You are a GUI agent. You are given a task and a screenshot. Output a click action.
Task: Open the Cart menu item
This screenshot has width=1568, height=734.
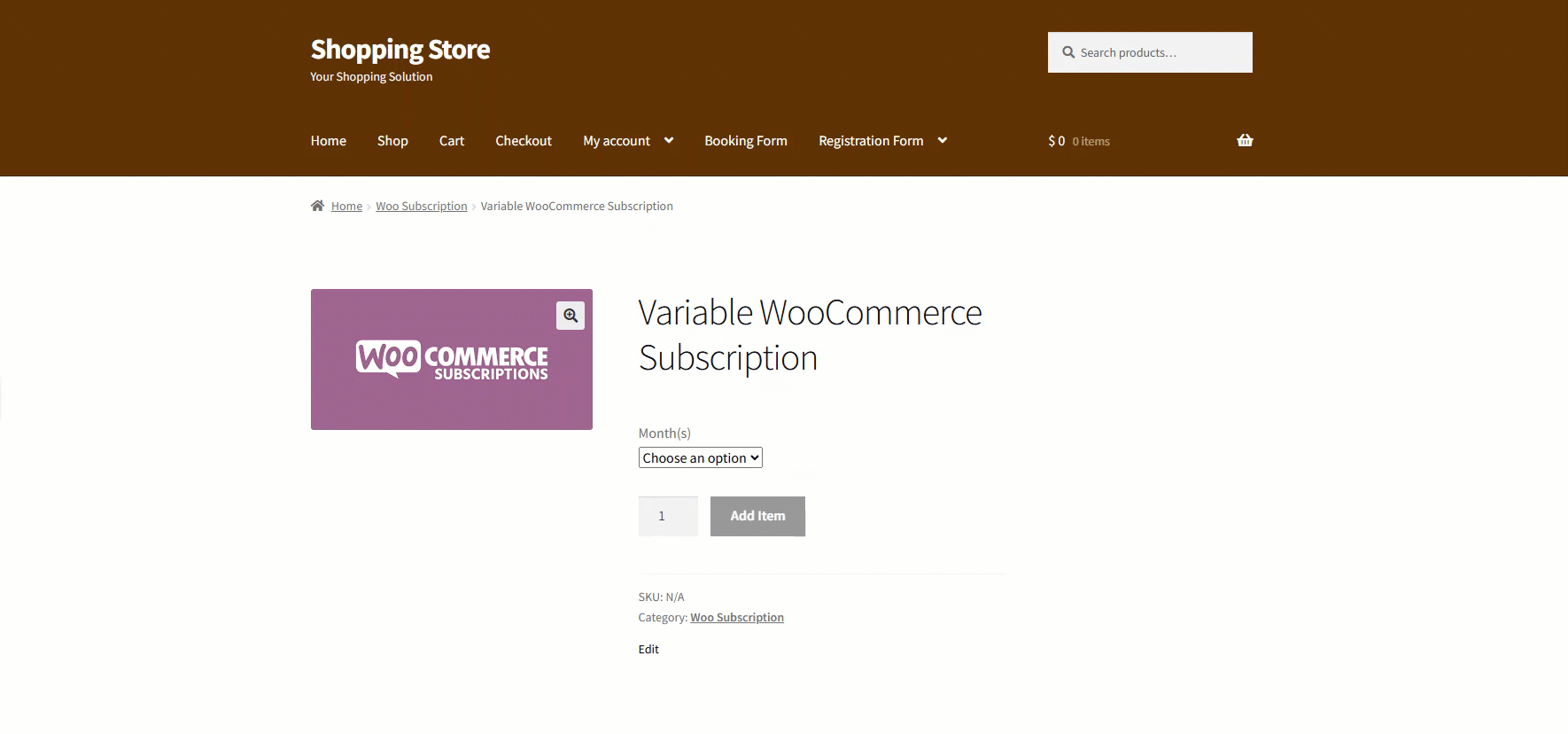point(452,141)
